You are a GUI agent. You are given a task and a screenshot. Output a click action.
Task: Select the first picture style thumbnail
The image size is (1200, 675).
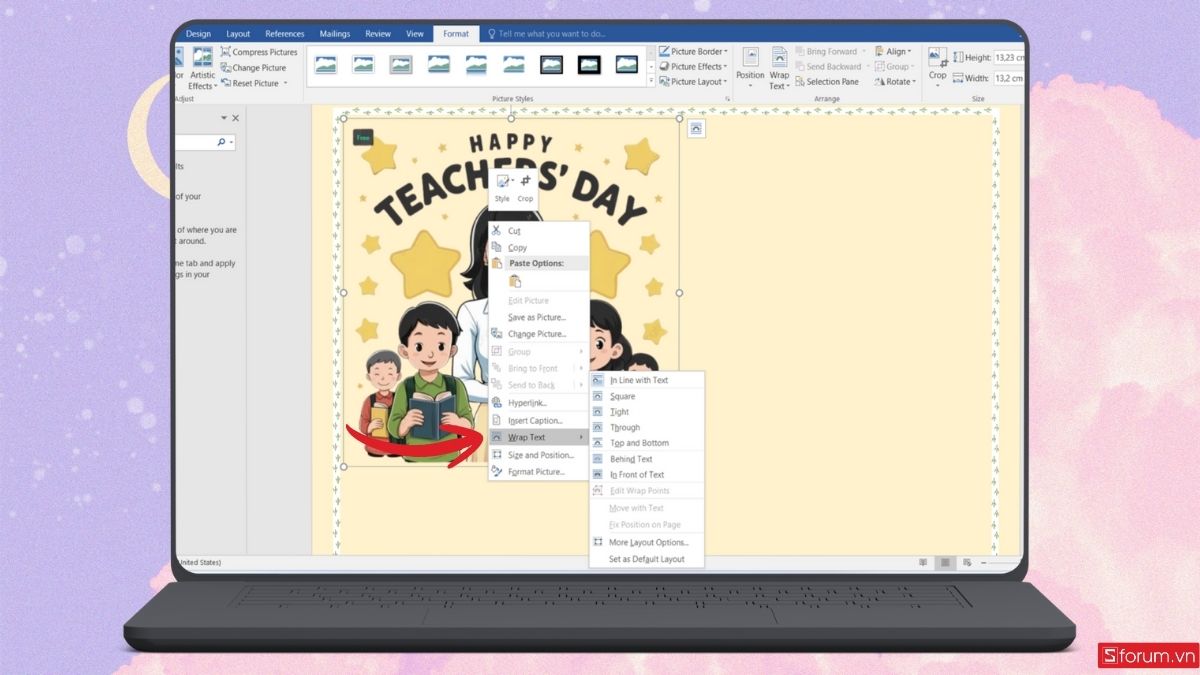[325, 65]
